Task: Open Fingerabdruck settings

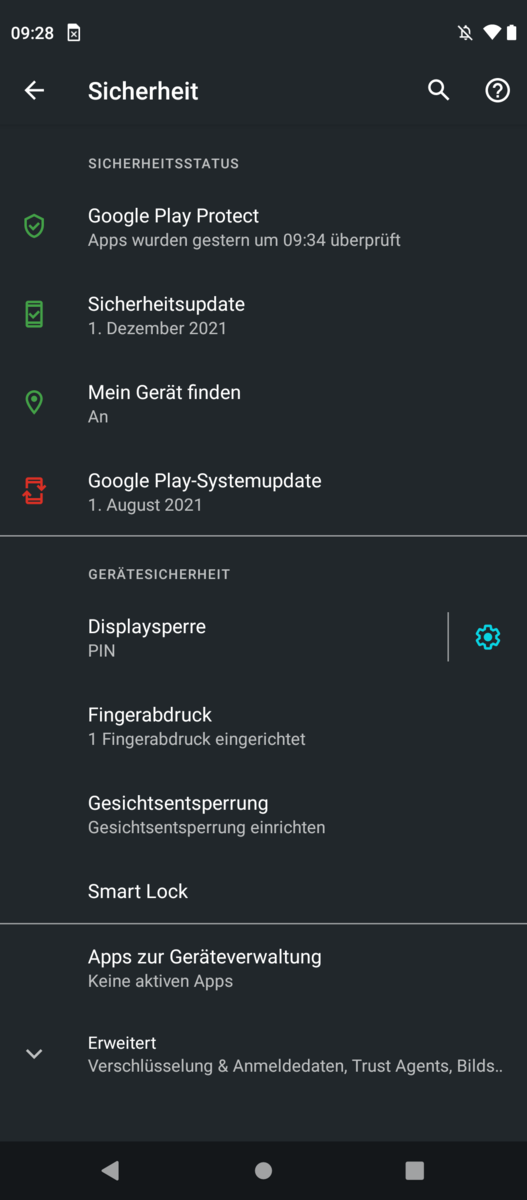Action: 263,726
